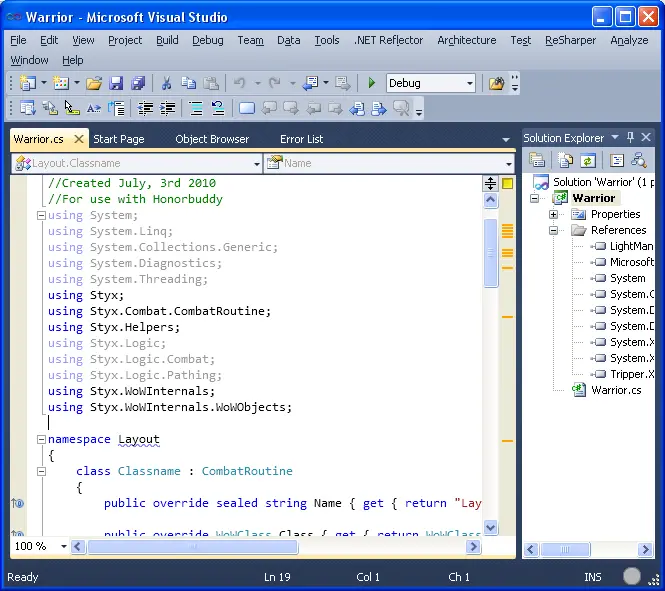Collapse the namespace Layout outline

click(41, 439)
